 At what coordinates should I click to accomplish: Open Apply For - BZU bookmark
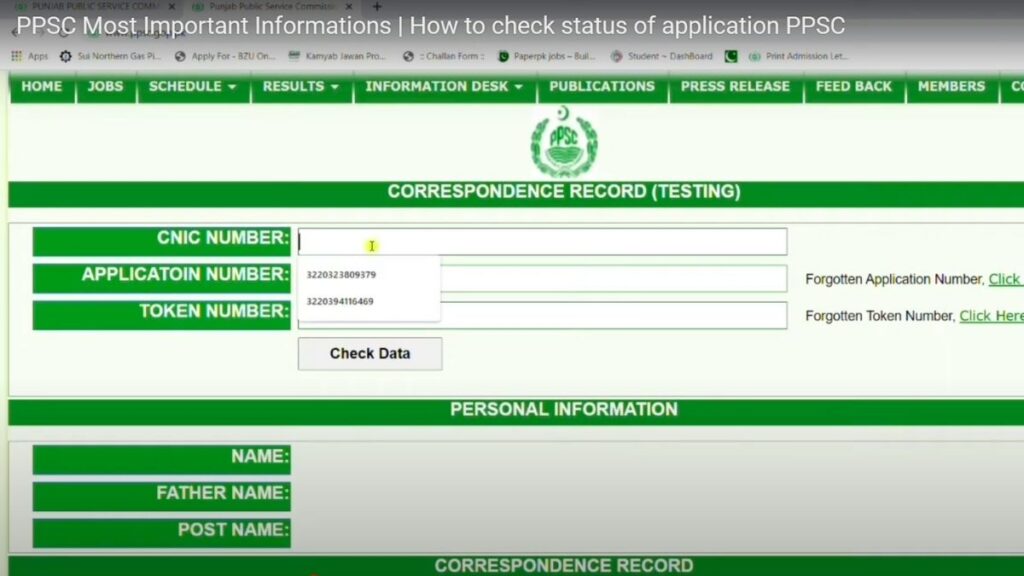click(x=225, y=56)
